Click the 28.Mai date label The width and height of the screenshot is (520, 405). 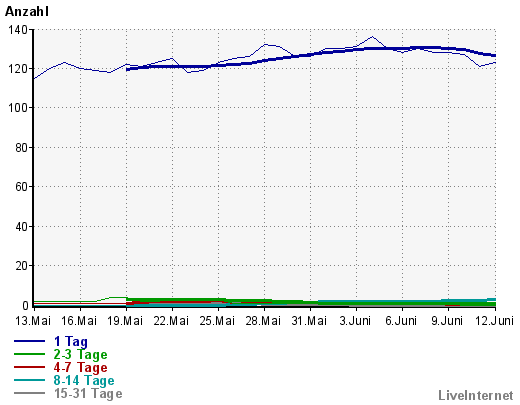click(263, 321)
